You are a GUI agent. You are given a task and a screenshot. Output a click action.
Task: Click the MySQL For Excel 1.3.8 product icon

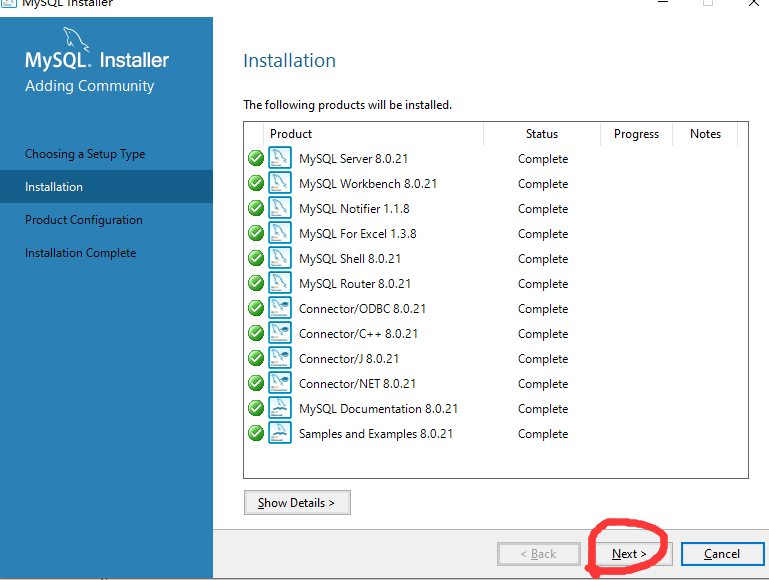pyautogui.click(x=280, y=233)
